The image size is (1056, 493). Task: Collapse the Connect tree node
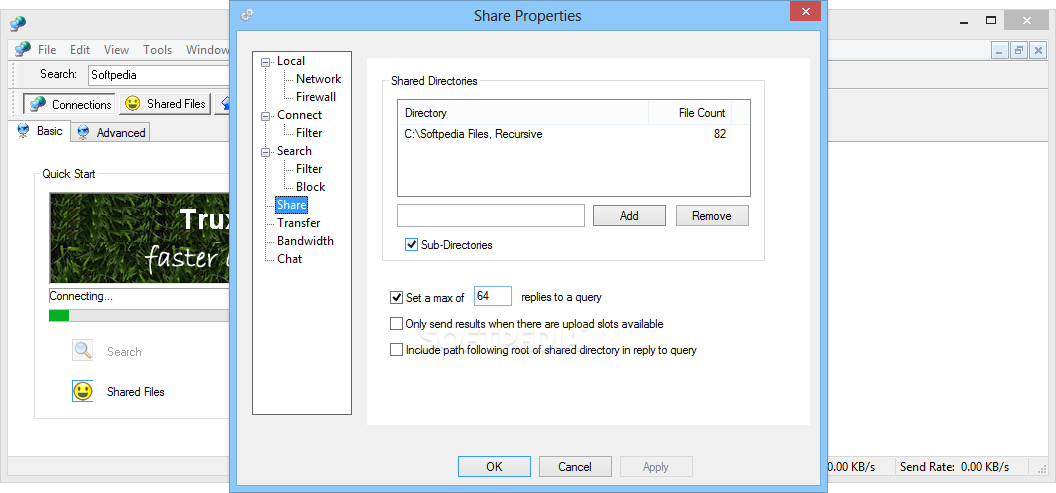point(266,115)
